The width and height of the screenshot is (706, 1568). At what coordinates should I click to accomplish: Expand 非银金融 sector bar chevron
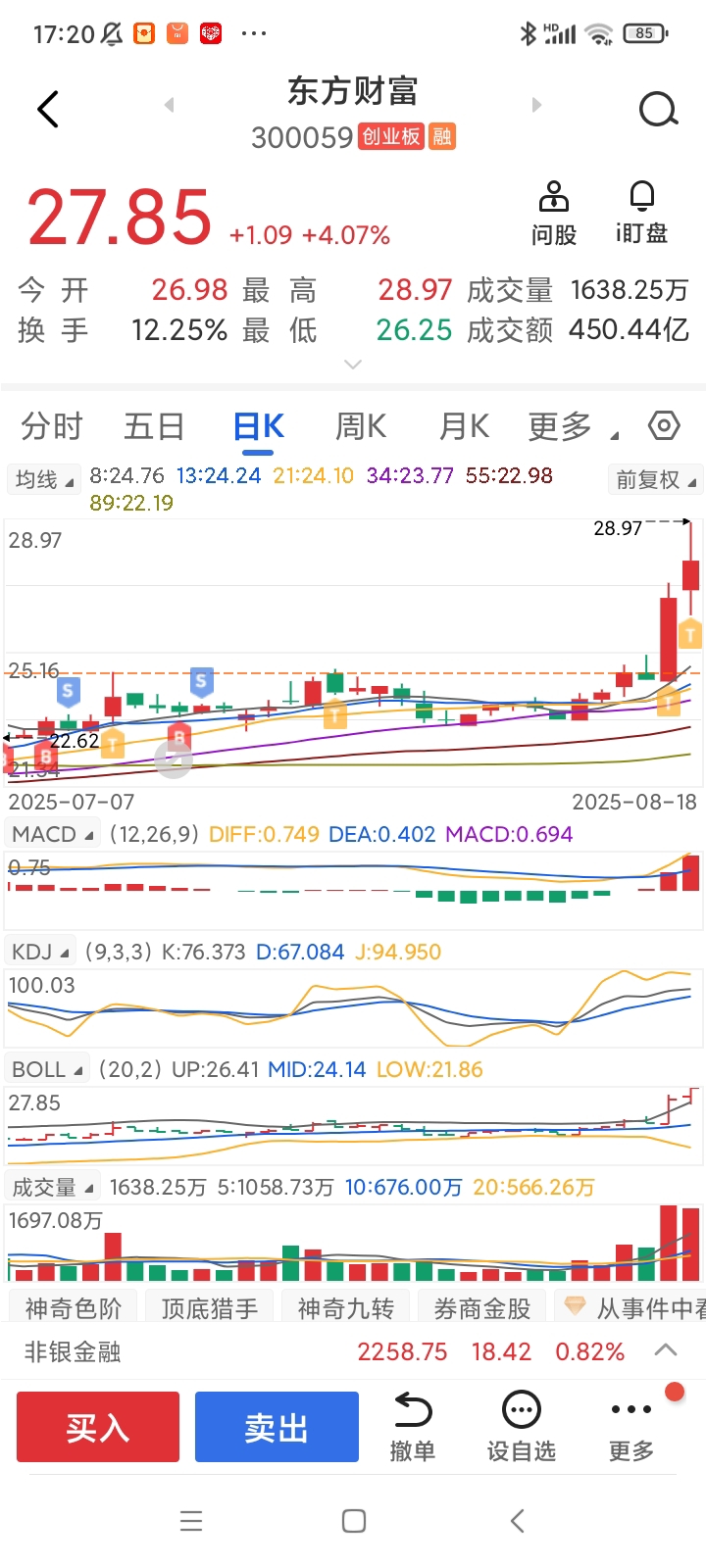666,1350
